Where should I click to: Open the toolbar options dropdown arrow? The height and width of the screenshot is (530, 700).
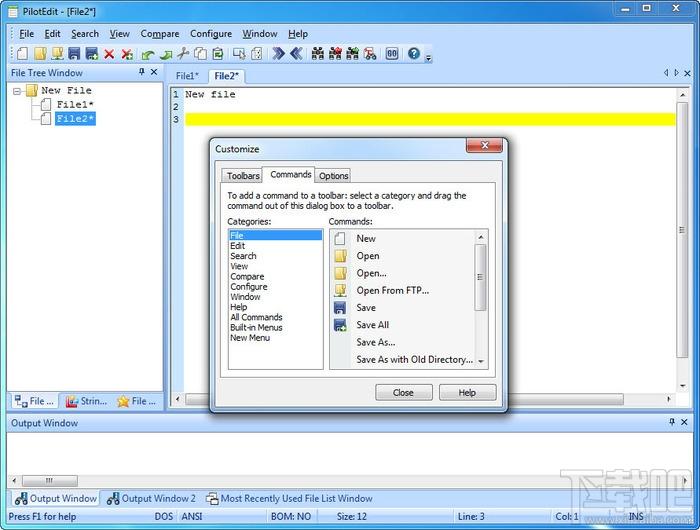click(x=429, y=58)
